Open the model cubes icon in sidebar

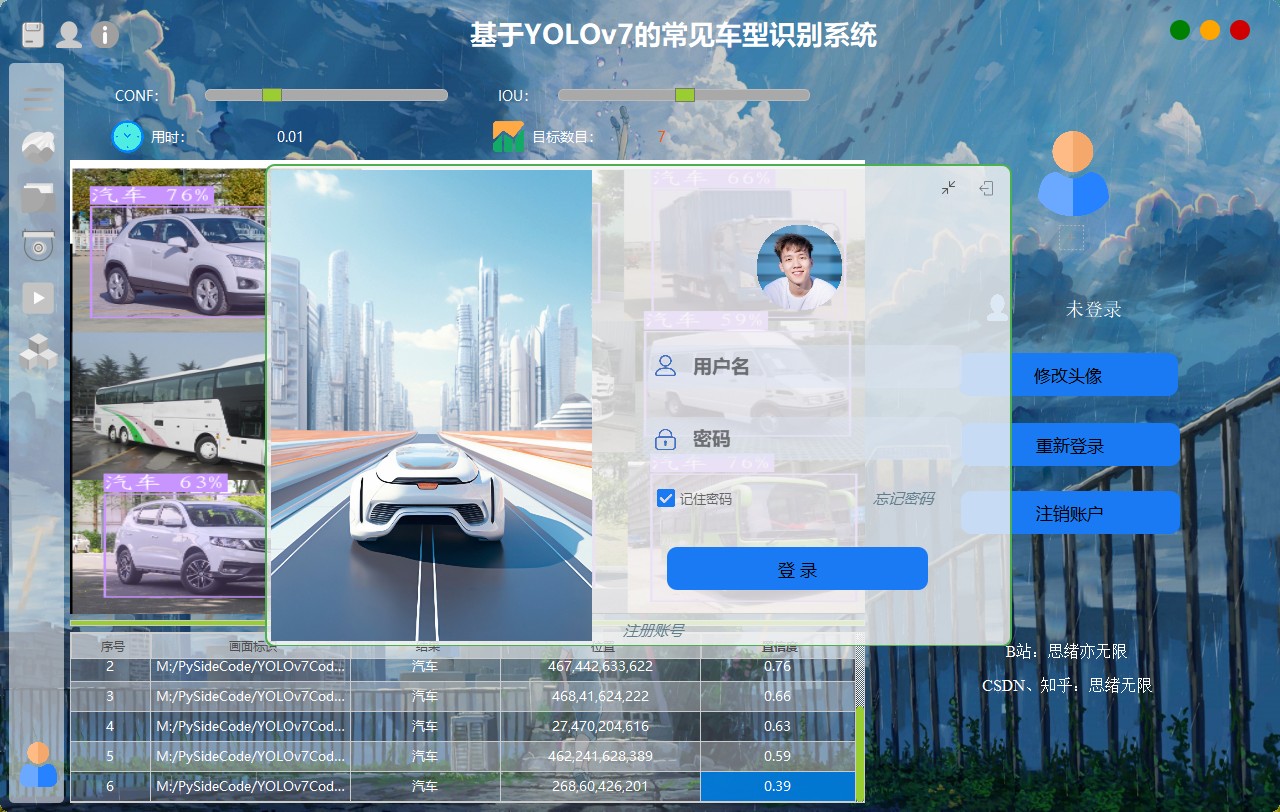point(38,352)
